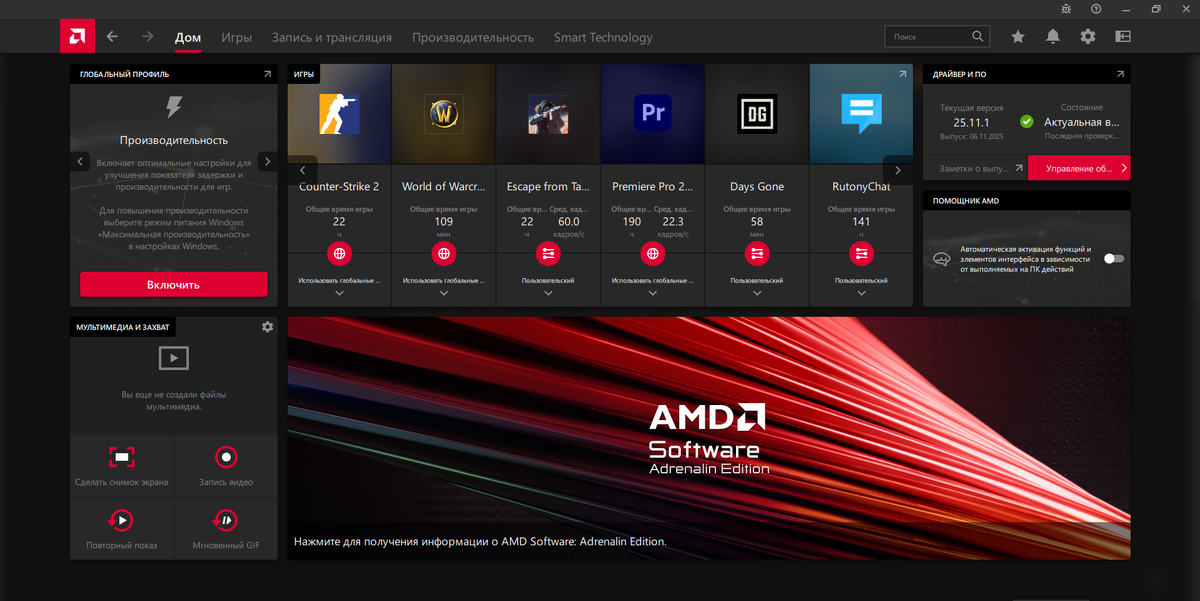Open favorites star icon

tap(1018, 37)
